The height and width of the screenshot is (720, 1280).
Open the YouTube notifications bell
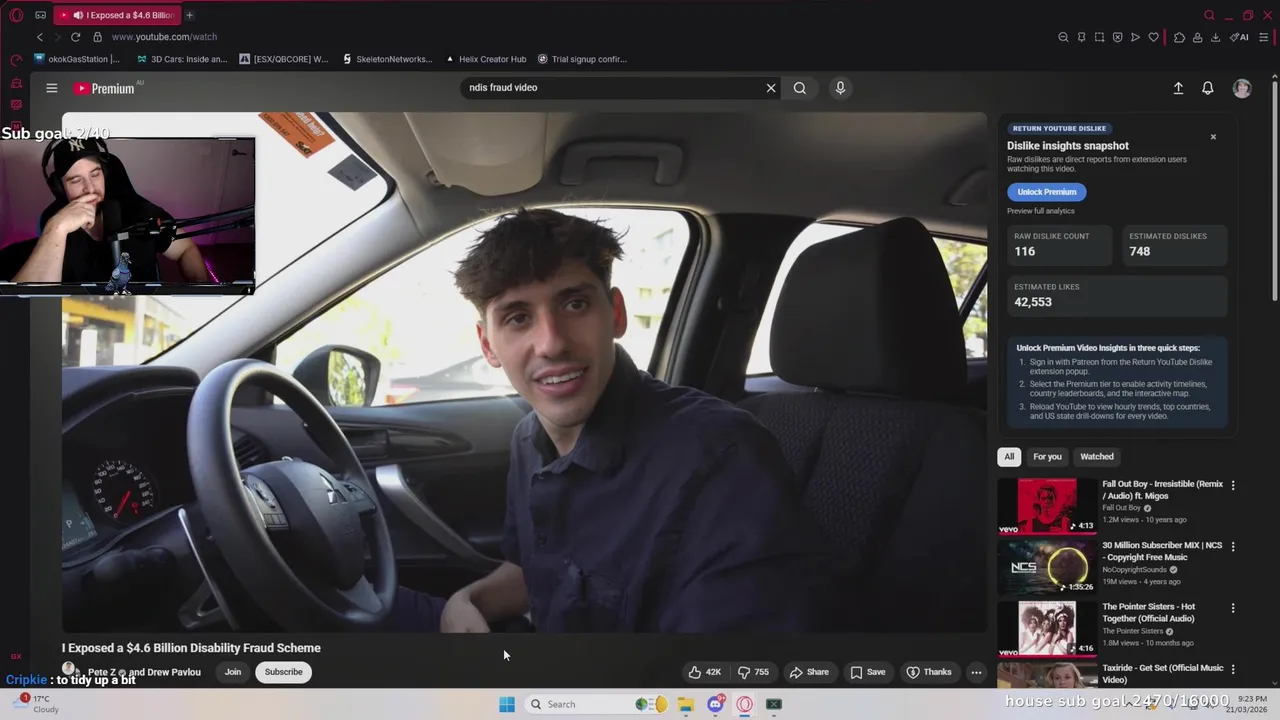(1208, 88)
